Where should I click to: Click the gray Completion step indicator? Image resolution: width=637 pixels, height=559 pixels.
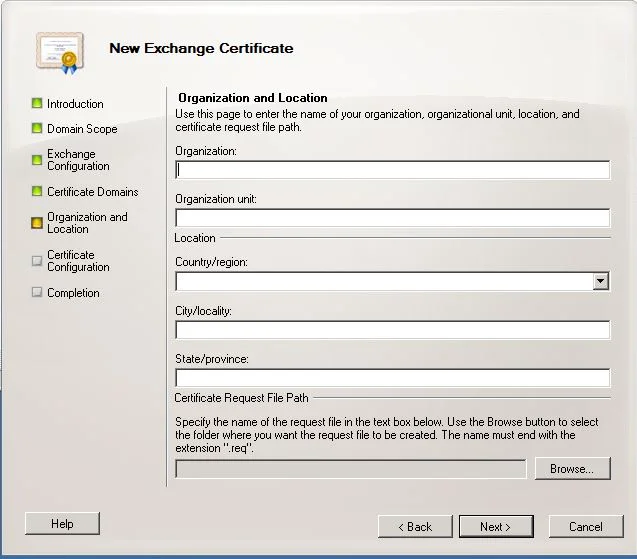(37, 292)
